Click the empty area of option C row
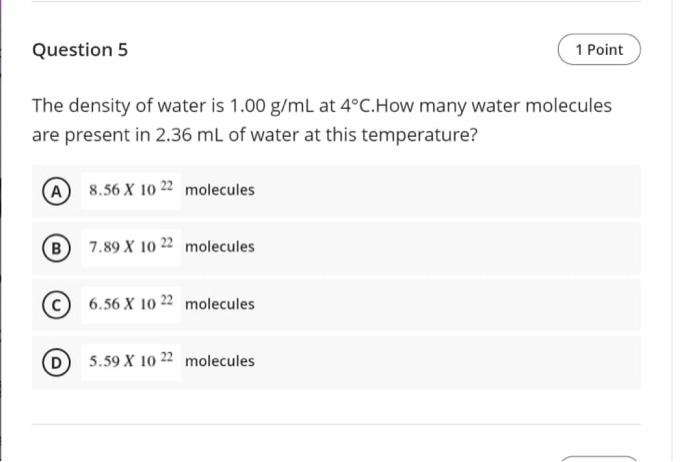Viewport: 700px width, 462px height. [x=446, y=305]
